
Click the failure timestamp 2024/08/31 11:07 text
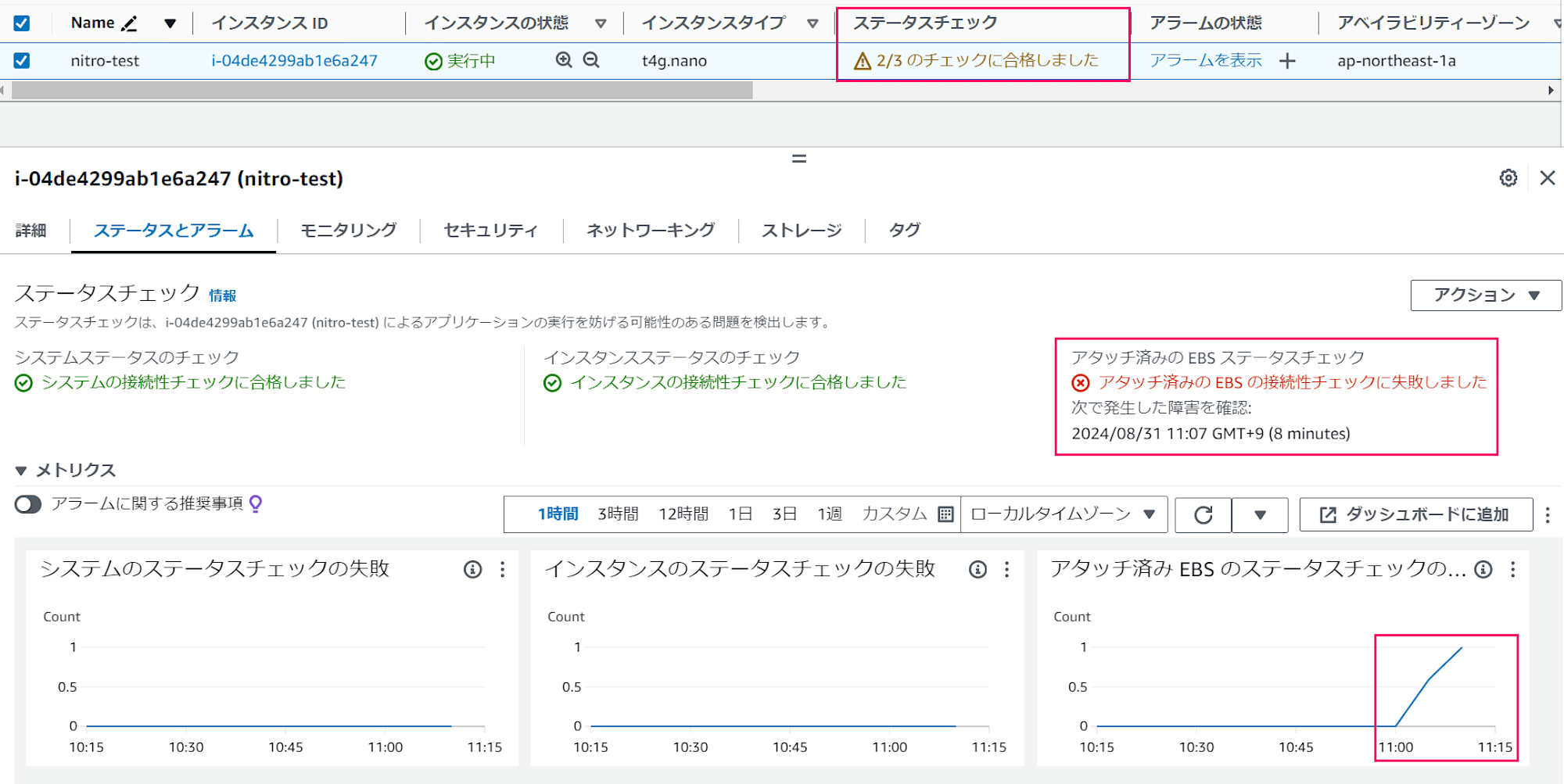coord(1211,434)
